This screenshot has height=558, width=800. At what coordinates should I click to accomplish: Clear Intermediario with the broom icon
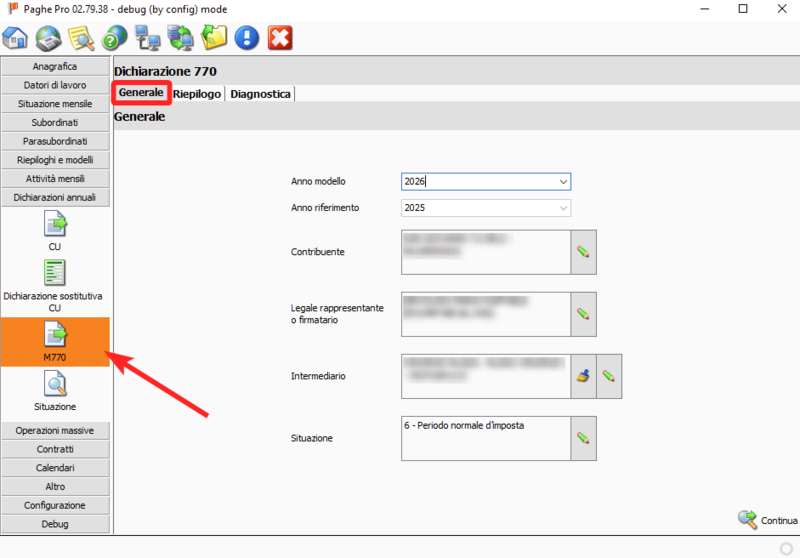click(x=583, y=376)
